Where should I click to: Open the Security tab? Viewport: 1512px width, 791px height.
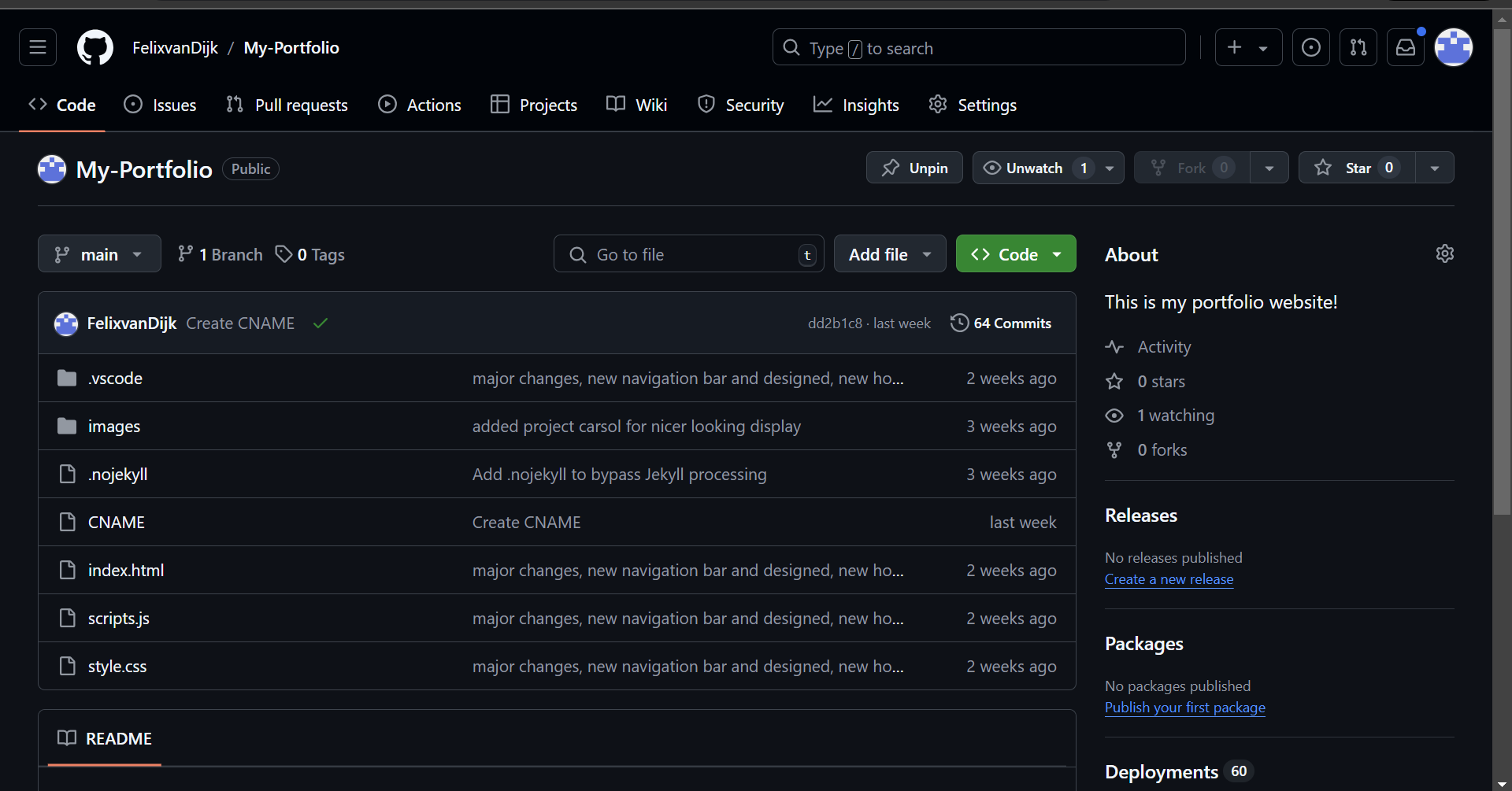(741, 105)
